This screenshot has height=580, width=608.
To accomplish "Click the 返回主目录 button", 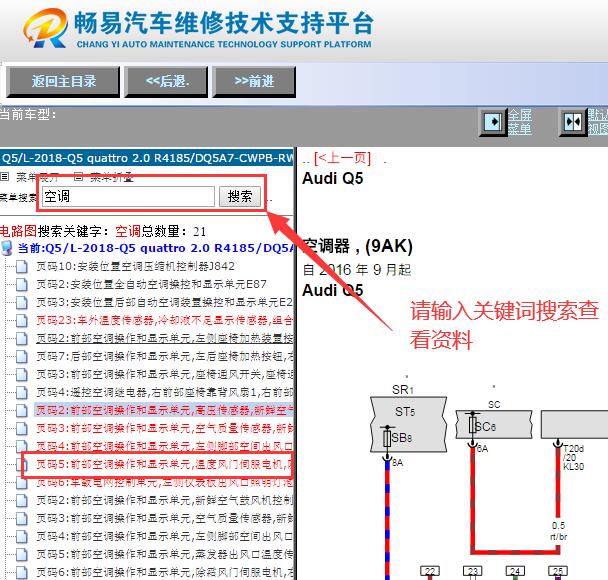I will (63, 81).
